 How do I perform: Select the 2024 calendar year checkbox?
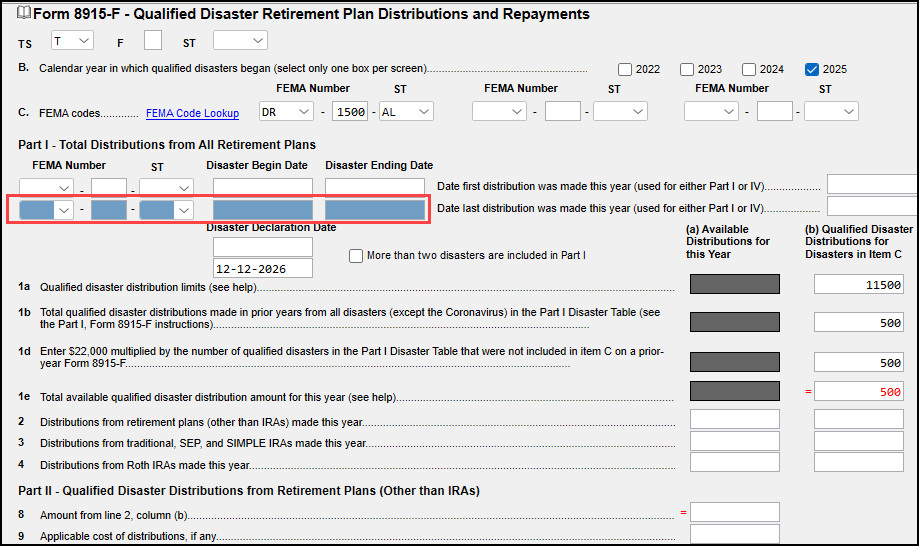tap(749, 70)
